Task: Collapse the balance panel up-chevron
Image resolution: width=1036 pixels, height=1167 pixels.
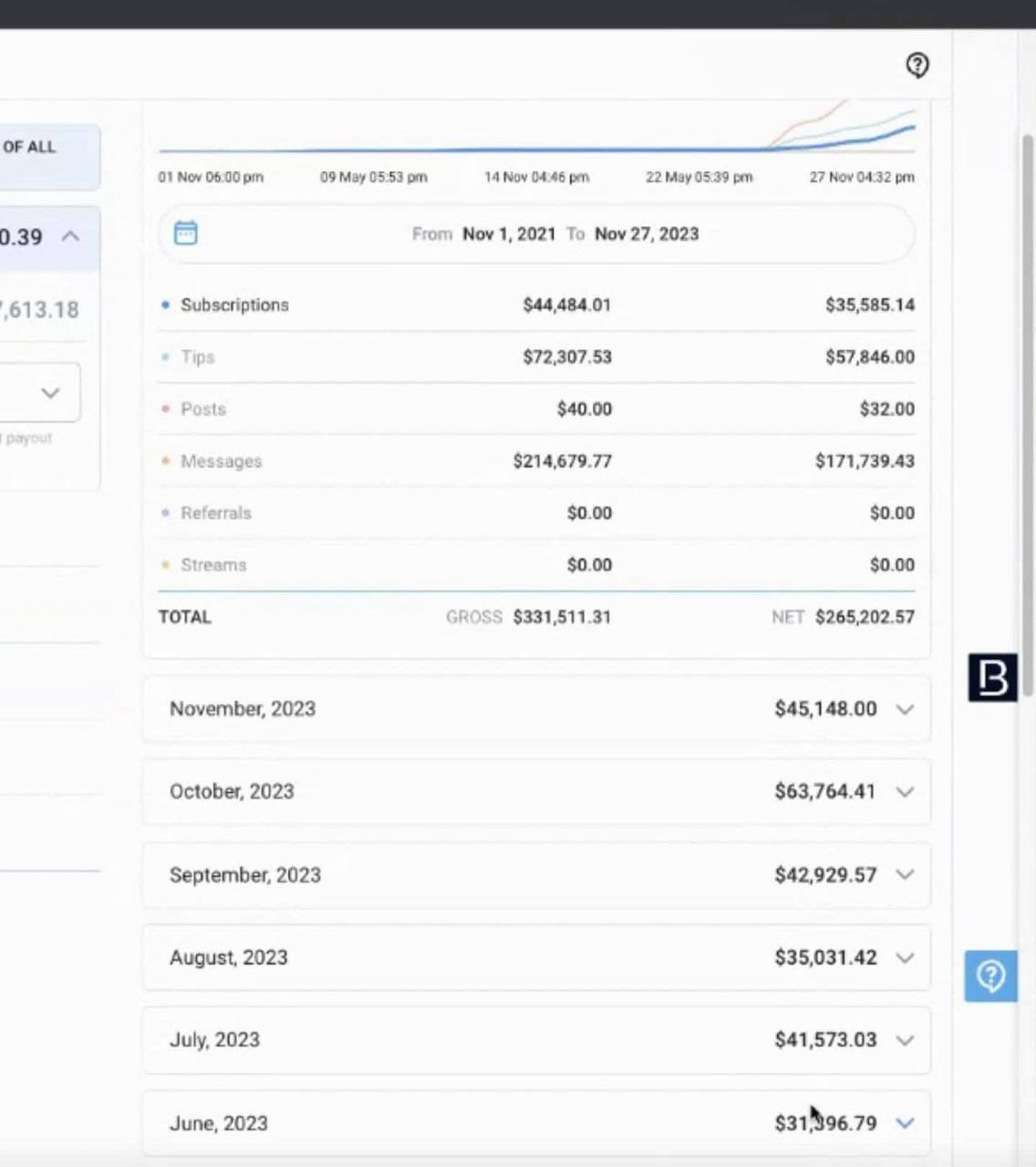Action: point(70,237)
